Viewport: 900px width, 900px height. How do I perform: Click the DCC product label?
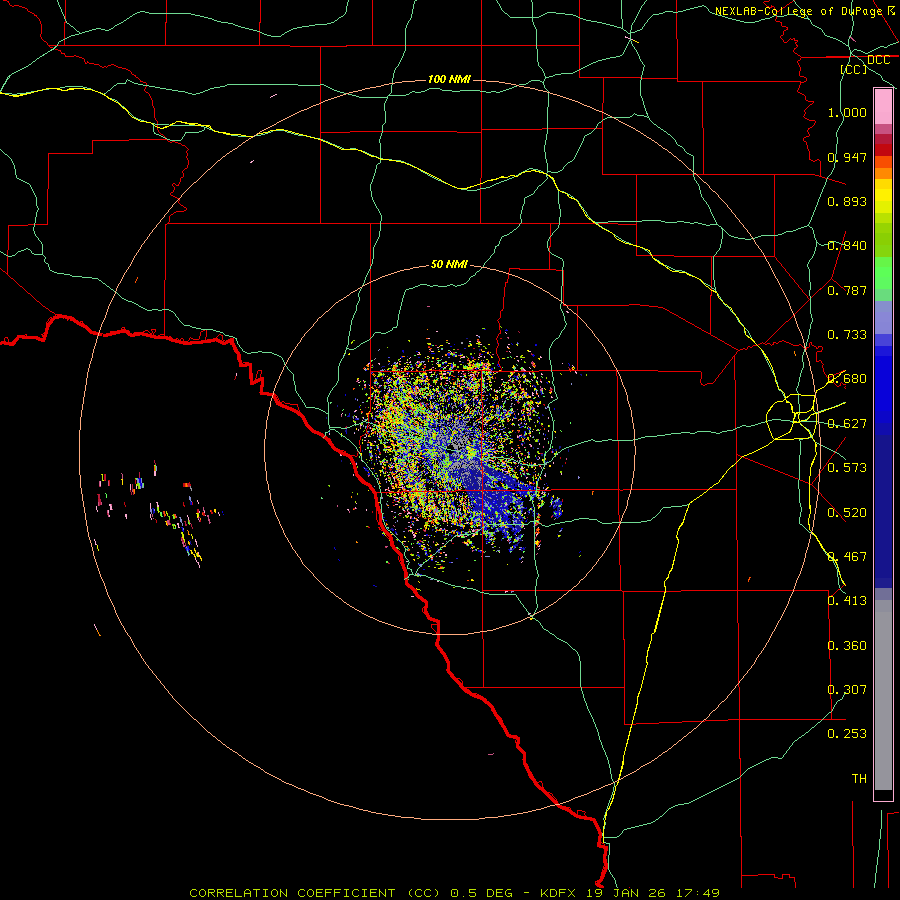[x=878, y=60]
